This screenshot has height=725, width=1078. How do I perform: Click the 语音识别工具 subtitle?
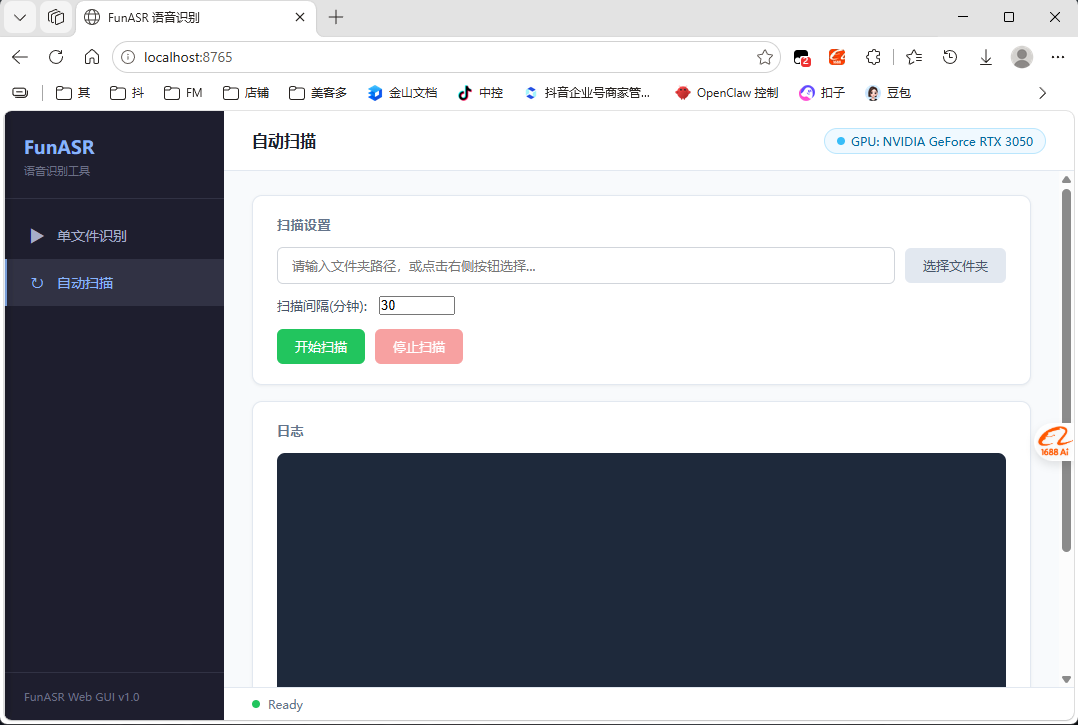click(x=57, y=171)
